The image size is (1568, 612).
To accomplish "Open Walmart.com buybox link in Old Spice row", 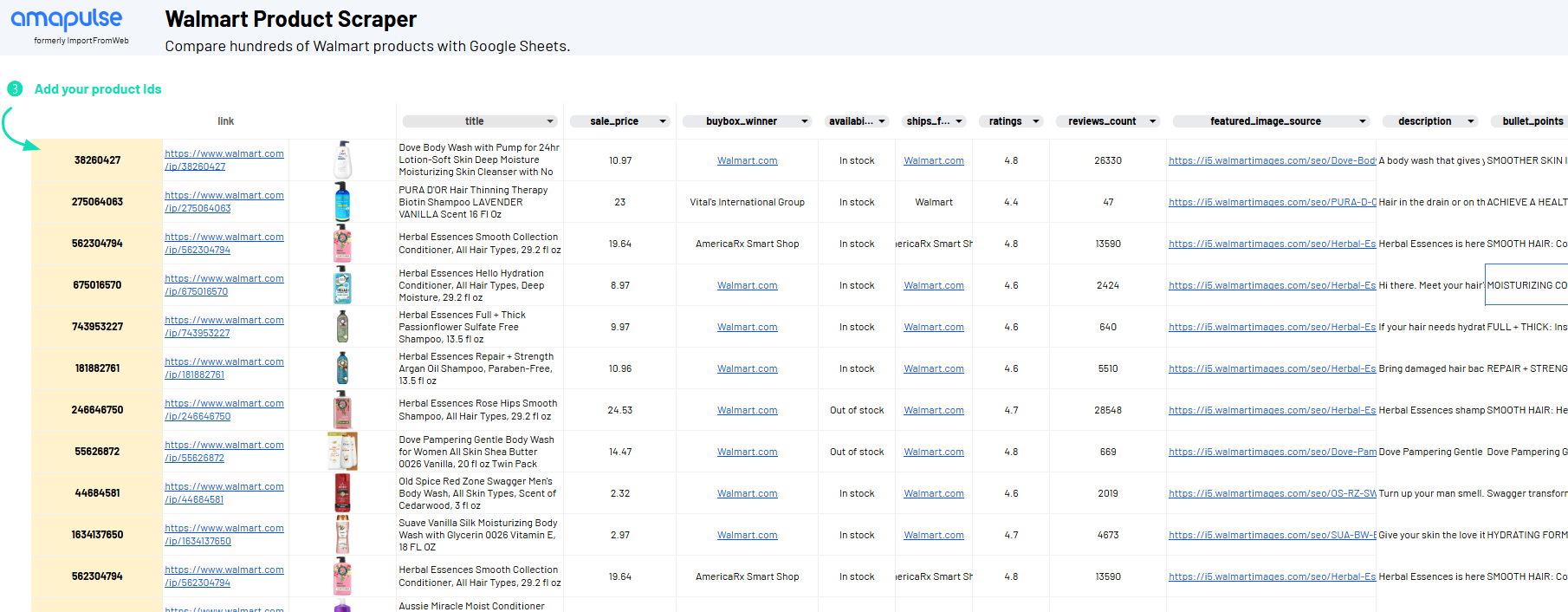I will point(747,493).
